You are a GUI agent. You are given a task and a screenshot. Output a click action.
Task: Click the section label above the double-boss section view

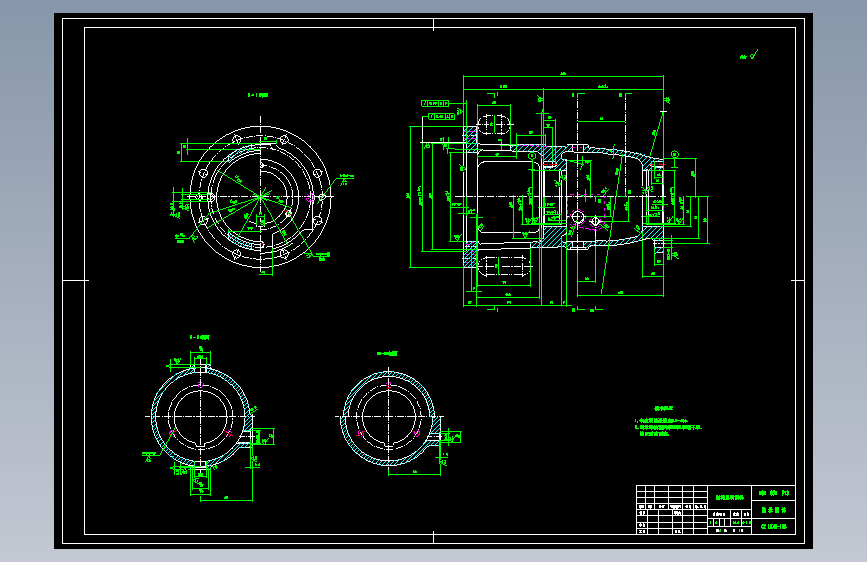pyautogui.click(x=200, y=337)
